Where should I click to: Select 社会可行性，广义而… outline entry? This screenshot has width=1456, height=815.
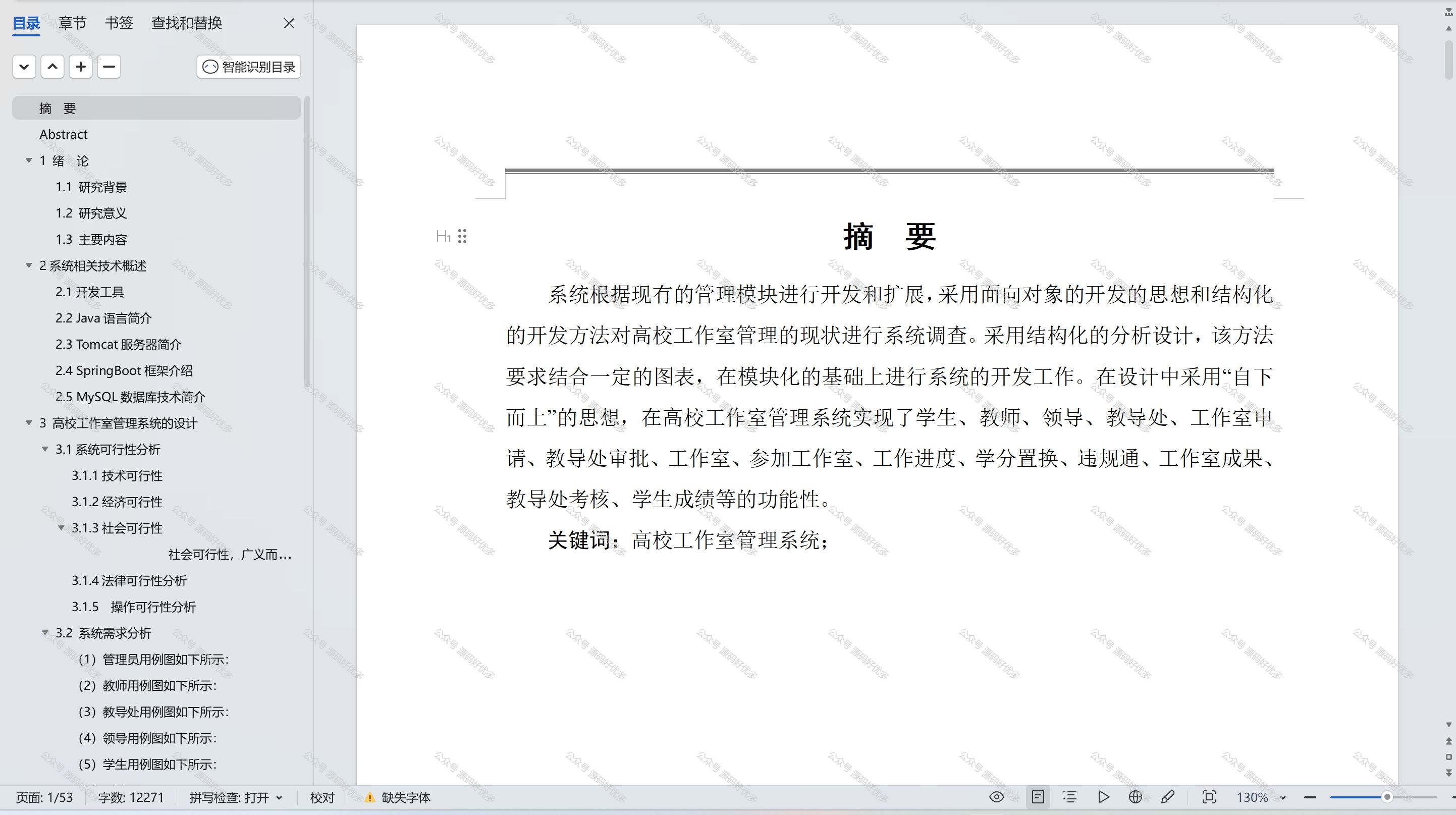[x=230, y=555]
